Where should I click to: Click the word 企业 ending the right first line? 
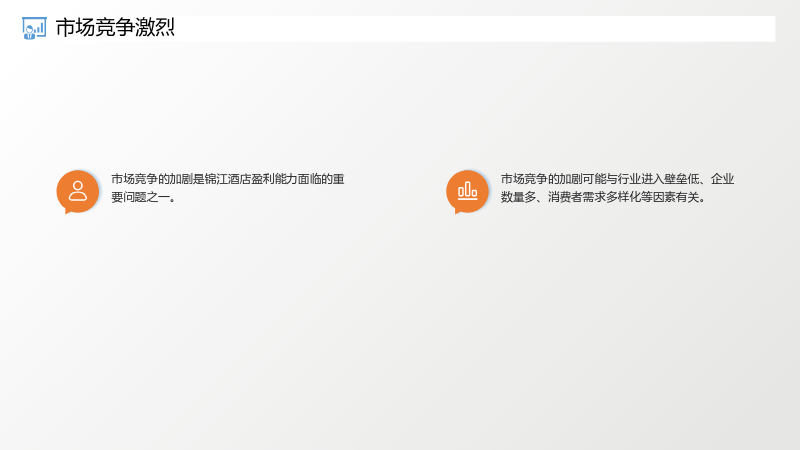(723, 179)
